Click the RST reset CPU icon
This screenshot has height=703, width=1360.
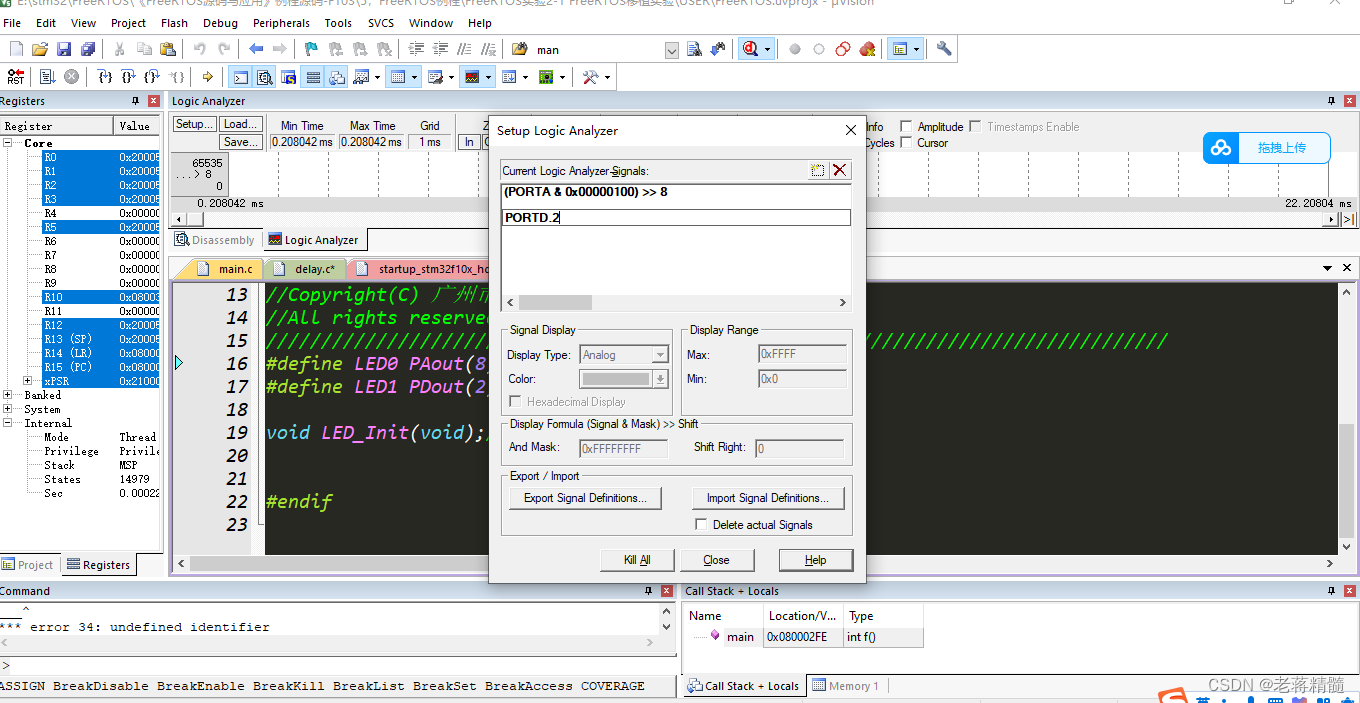coord(16,77)
